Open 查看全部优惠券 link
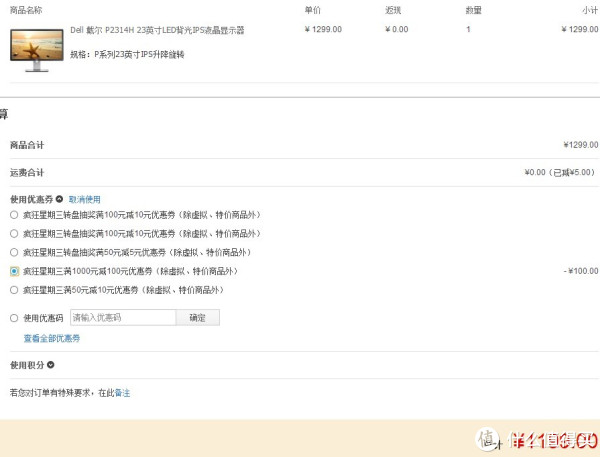The width and height of the screenshot is (600, 457). pos(52,338)
